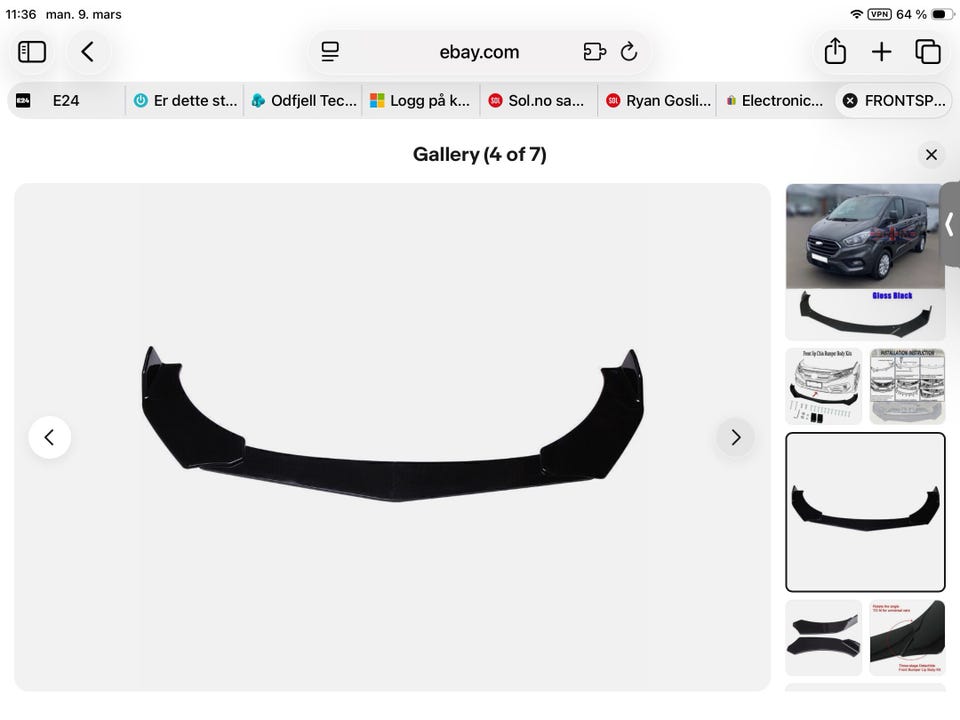
Task: Select the two splitter pieces thumbnail
Action: (824, 638)
